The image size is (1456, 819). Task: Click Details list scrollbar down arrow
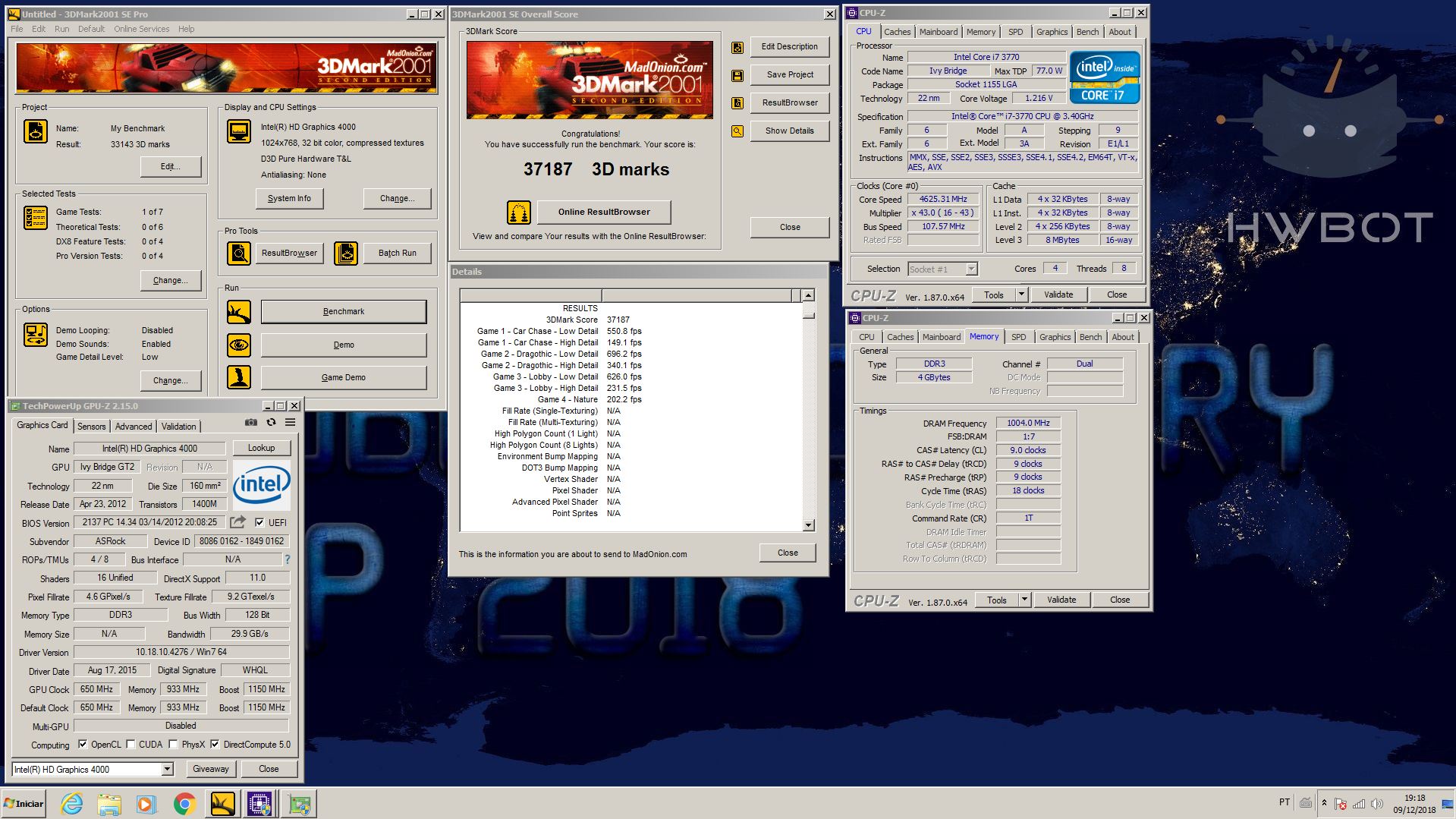point(808,525)
